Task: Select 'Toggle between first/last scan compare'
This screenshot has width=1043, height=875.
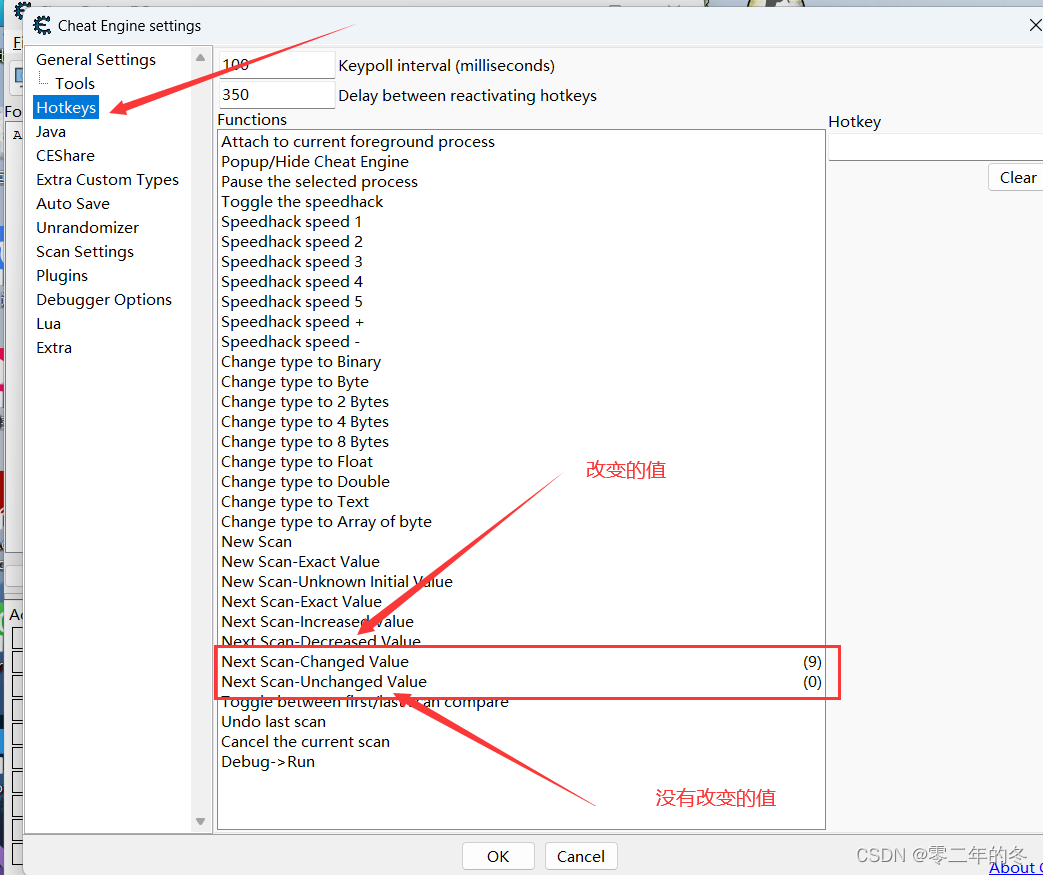Action: click(521, 701)
